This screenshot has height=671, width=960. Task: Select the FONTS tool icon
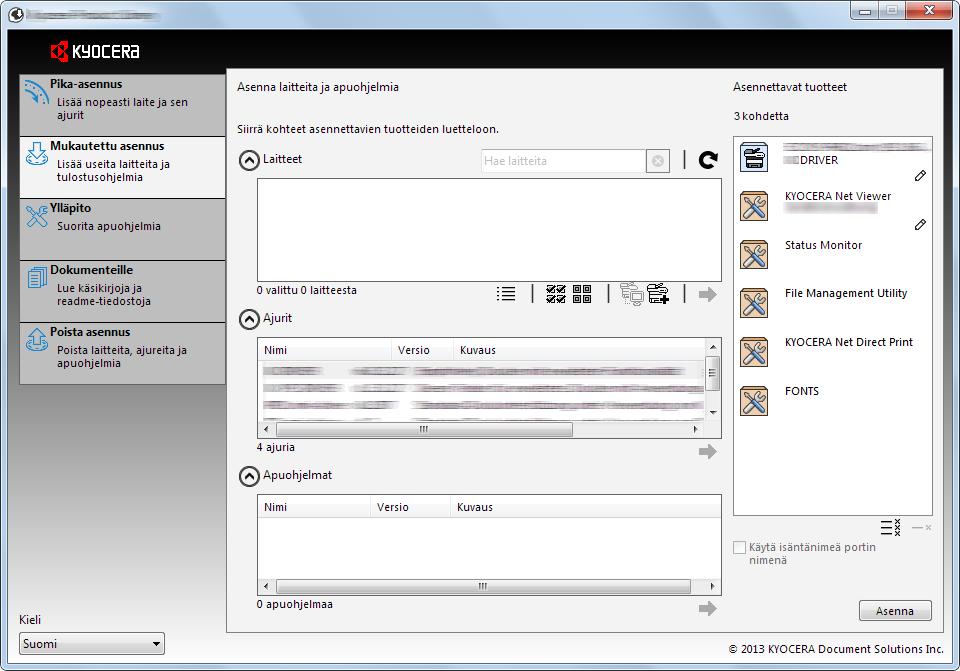pos(754,401)
